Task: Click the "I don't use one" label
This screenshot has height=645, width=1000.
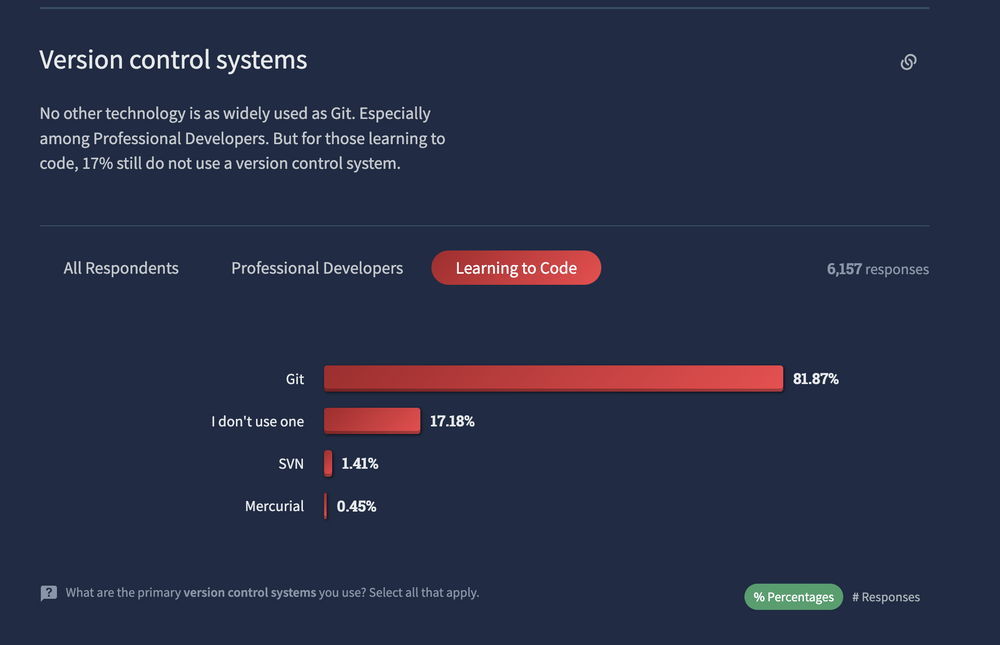Action: [257, 421]
